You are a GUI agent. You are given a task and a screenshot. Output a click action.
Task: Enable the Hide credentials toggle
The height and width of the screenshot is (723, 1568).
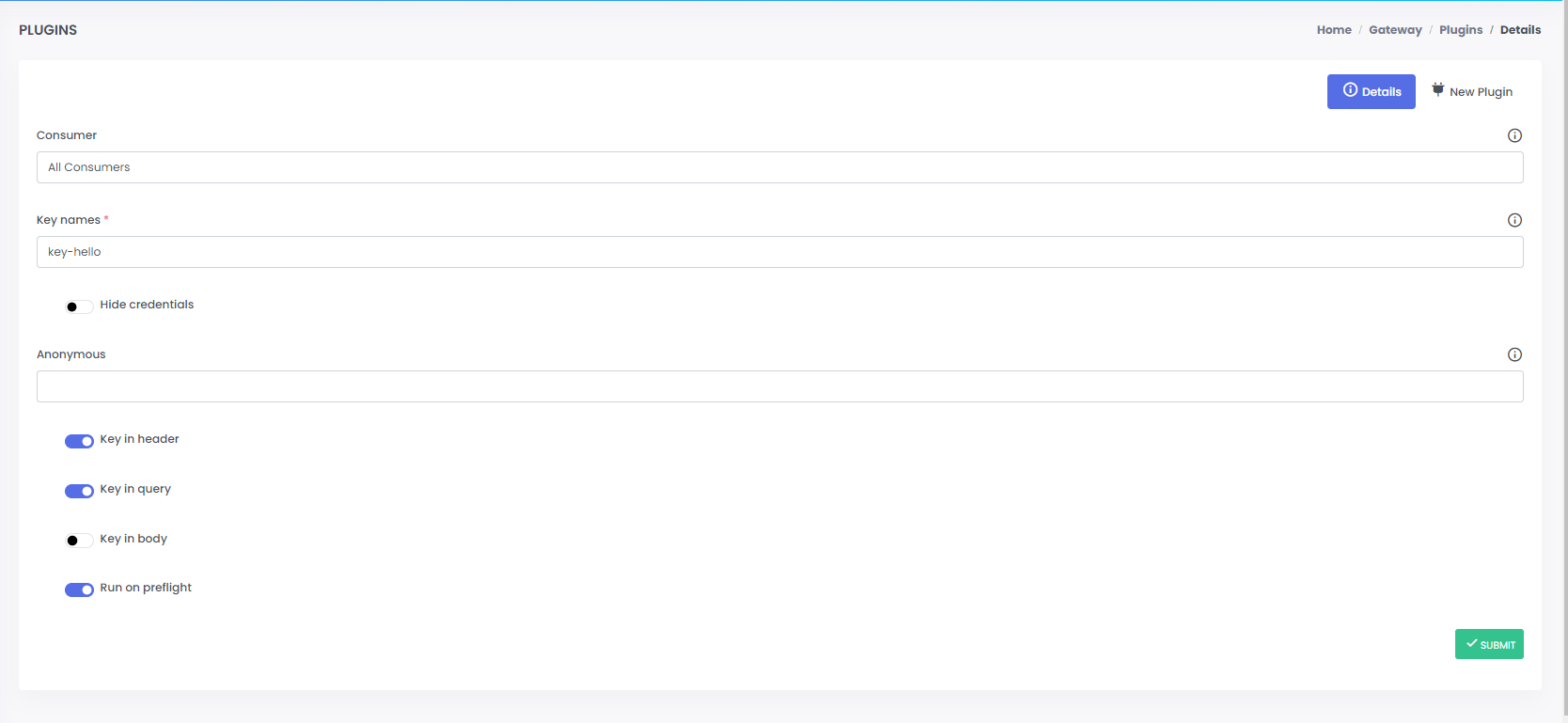(79, 306)
